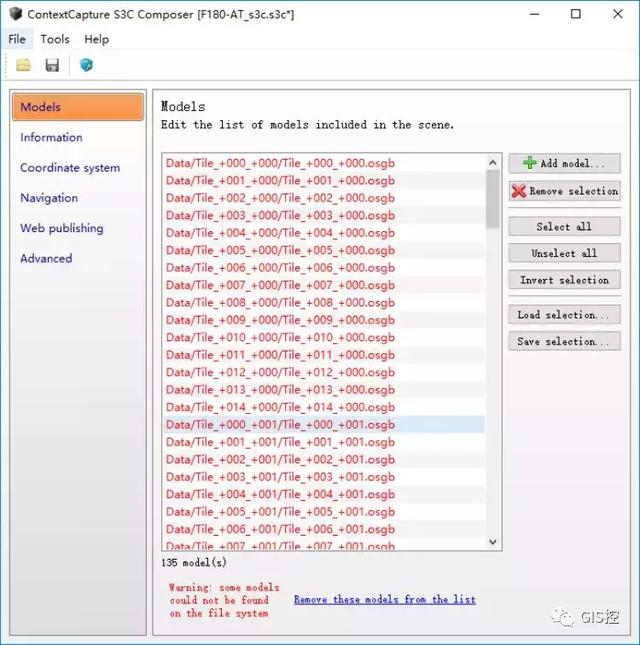Click the 135 model(s) count label
Image resolution: width=640 pixels, height=645 pixels.
tap(194, 562)
